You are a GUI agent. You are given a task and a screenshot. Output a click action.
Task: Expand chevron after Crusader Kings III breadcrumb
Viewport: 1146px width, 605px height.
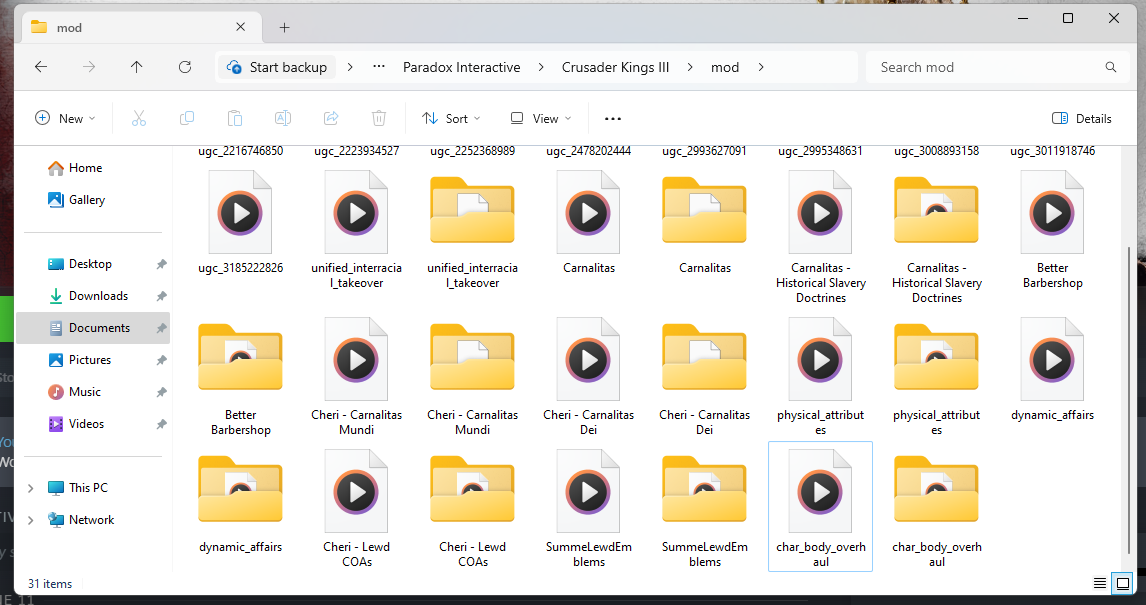[x=690, y=67]
